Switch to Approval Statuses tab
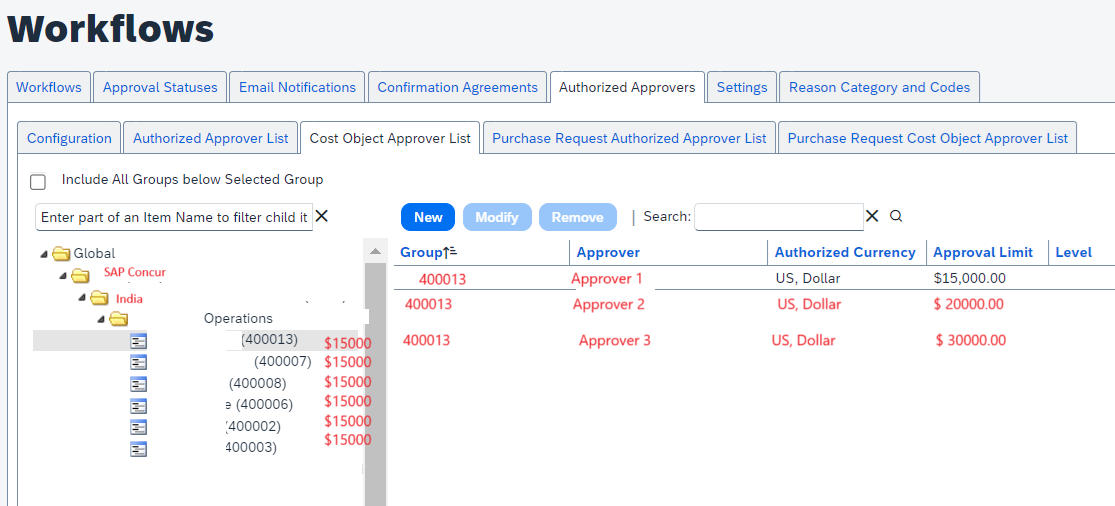Image resolution: width=1115 pixels, height=506 pixels. [x=160, y=87]
